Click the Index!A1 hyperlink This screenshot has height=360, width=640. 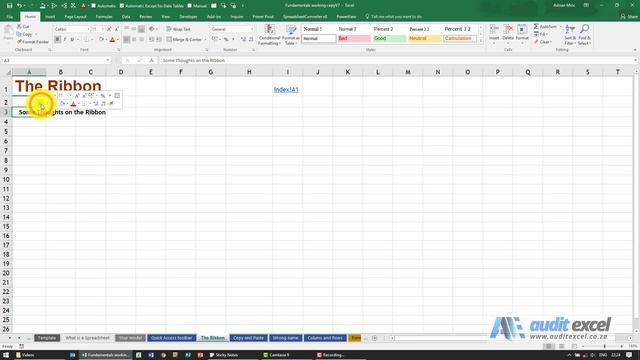point(286,89)
